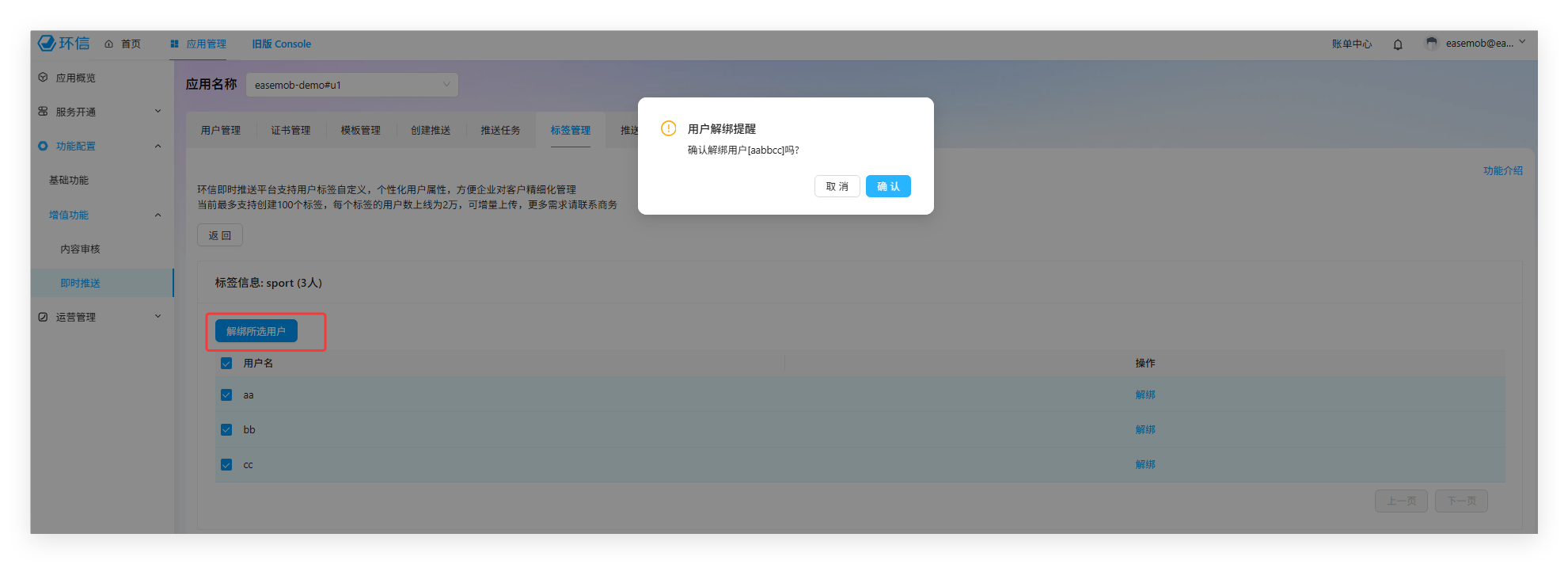This screenshot has width=1568, height=564.
Task: Expand the account menu chevron beside easemob@ea...
Action: coord(1522,42)
